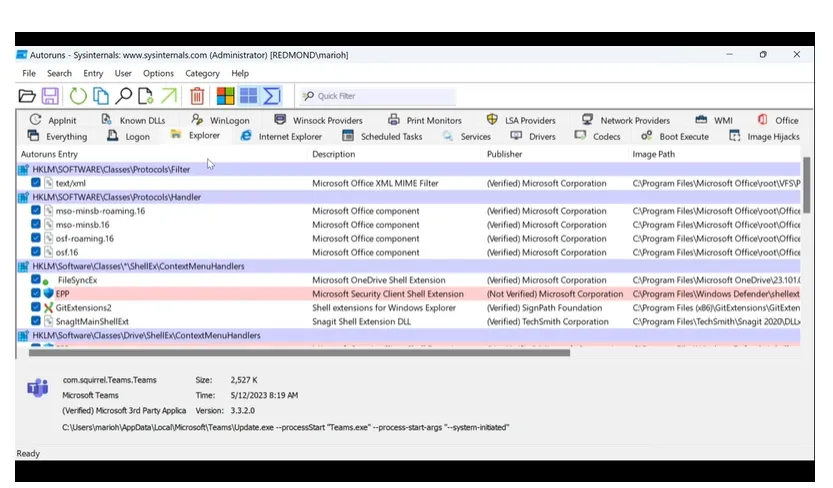Open the Category menu

[x=202, y=73]
